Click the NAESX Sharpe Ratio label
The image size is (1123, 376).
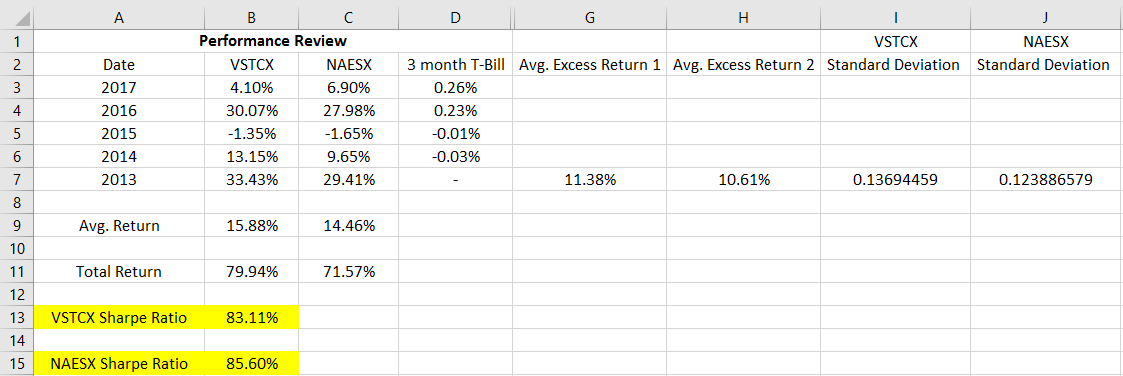119,364
